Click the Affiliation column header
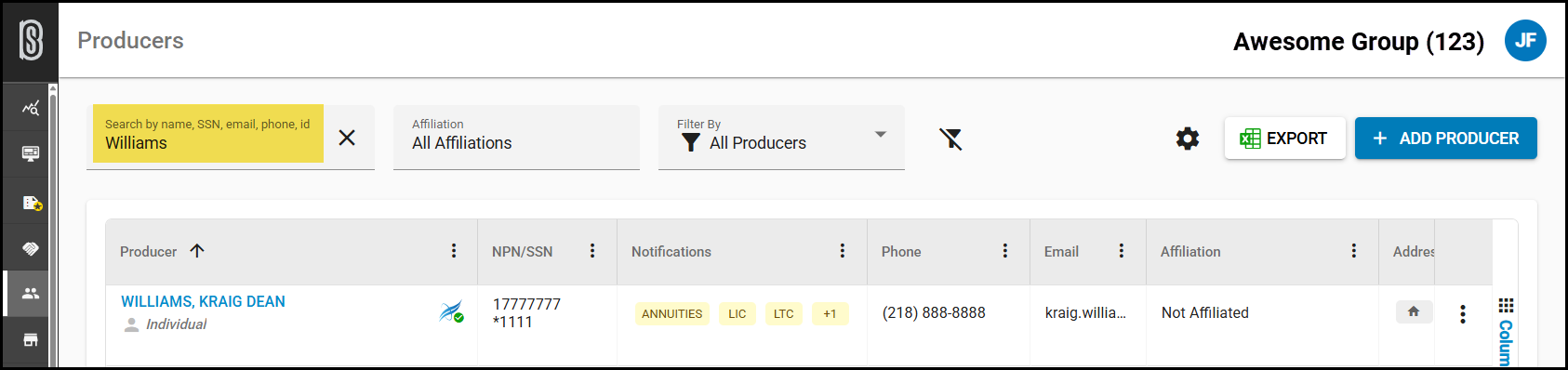Screen dimensions: 1568x370 (1190, 251)
